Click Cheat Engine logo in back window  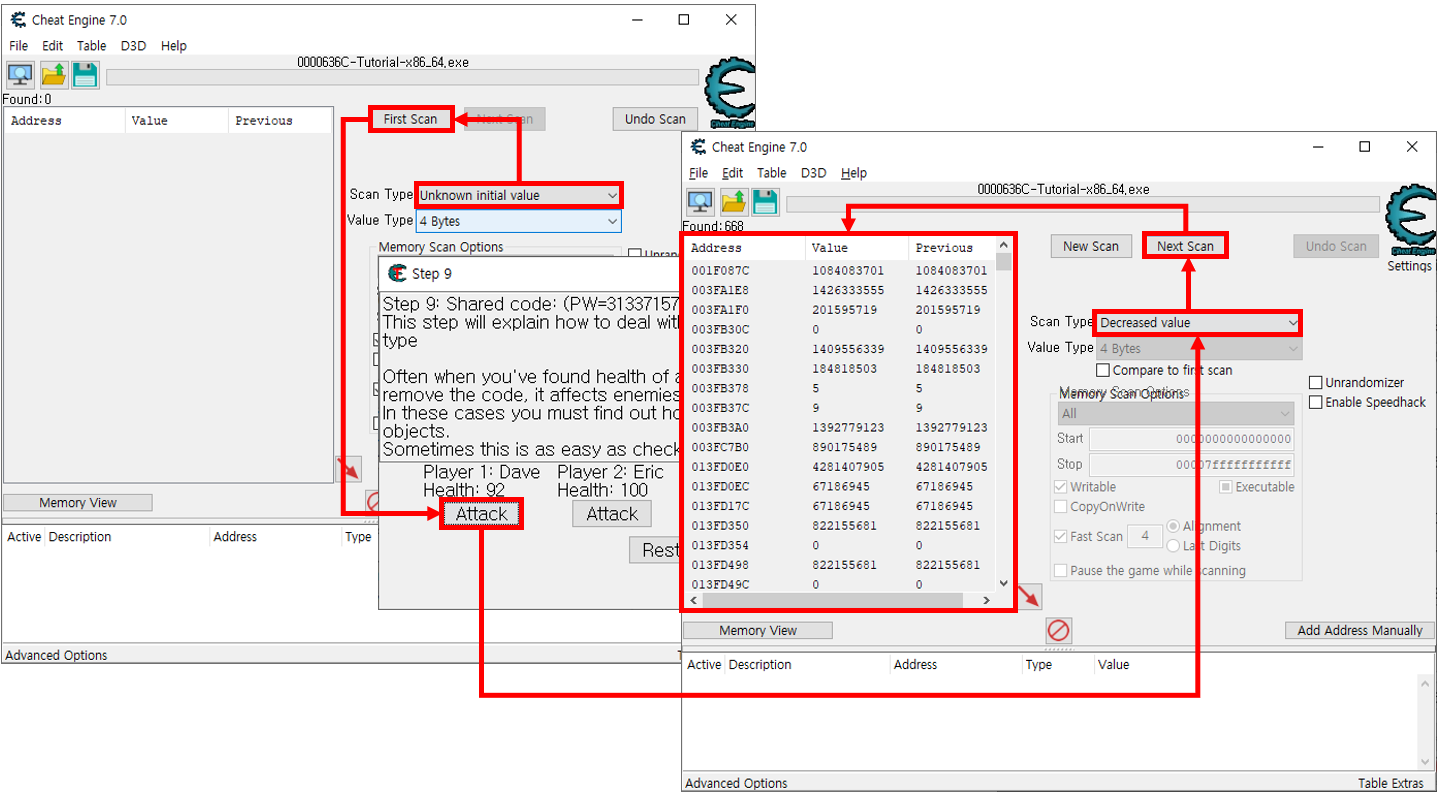tap(729, 93)
